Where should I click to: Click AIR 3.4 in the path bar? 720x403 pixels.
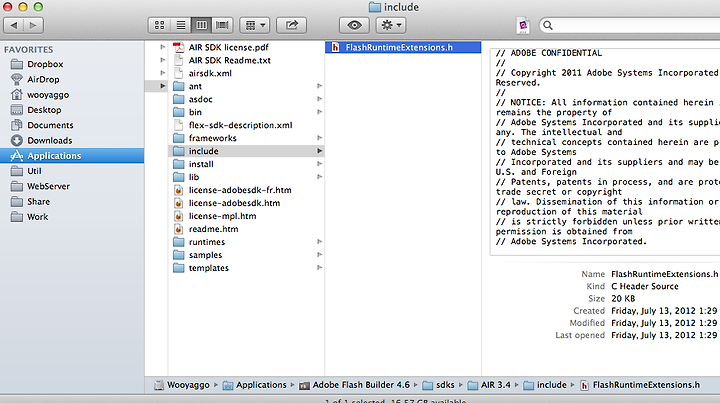coord(489,385)
